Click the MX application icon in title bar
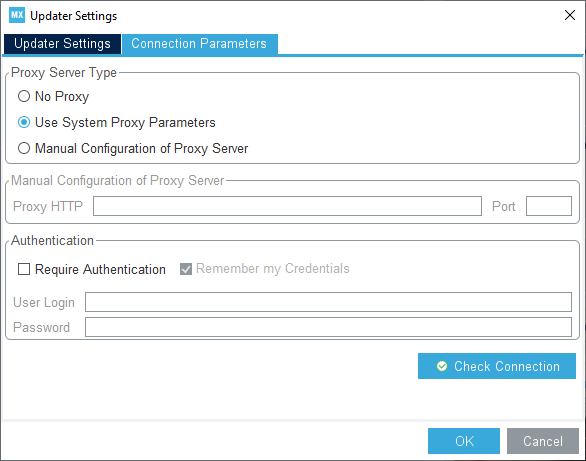The height and width of the screenshot is (461, 586). click(17, 15)
